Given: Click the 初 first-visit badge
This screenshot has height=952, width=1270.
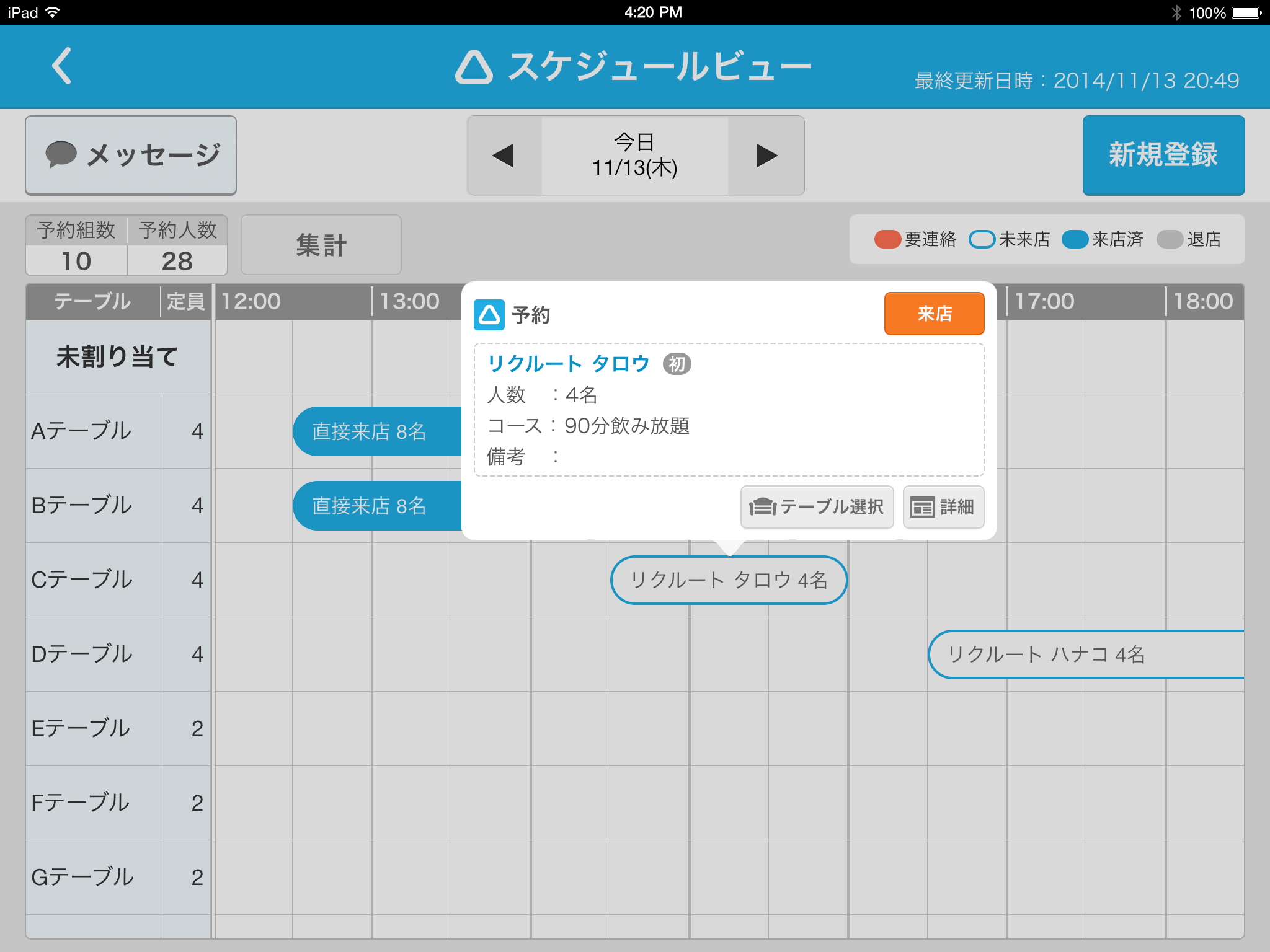Looking at the screenshot, I should (677, 364).
